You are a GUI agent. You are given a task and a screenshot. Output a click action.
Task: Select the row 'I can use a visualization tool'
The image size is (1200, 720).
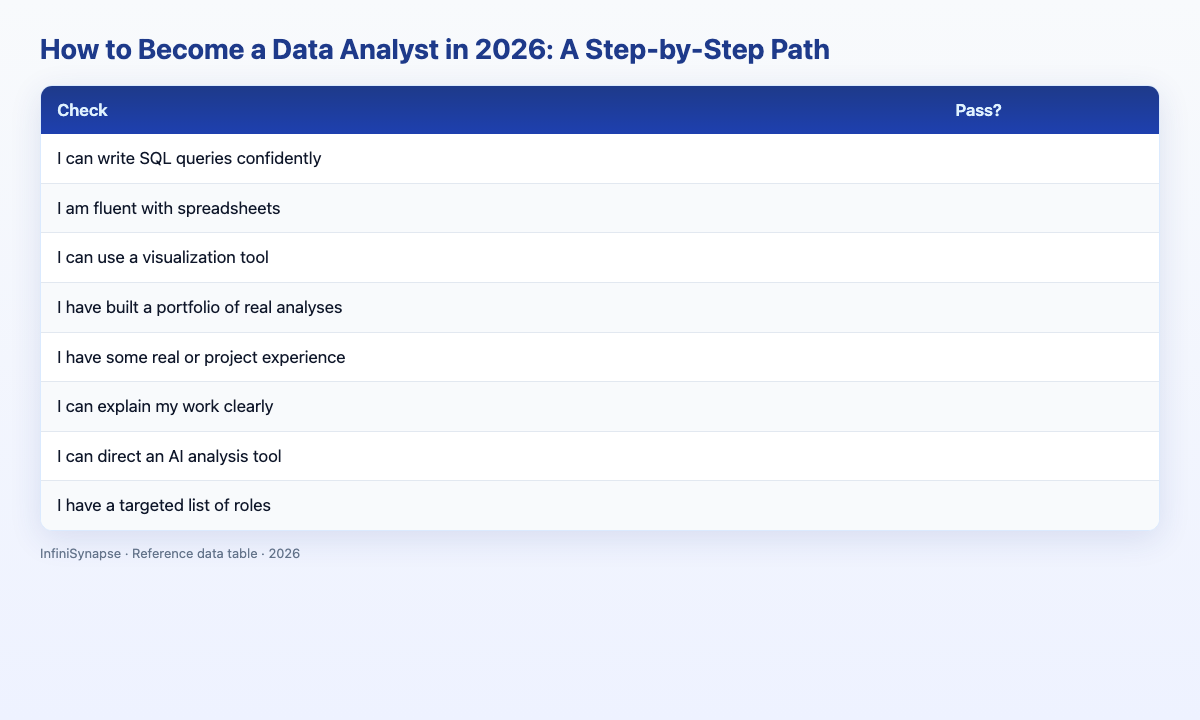pyautogui.click(x=600, y=257)
